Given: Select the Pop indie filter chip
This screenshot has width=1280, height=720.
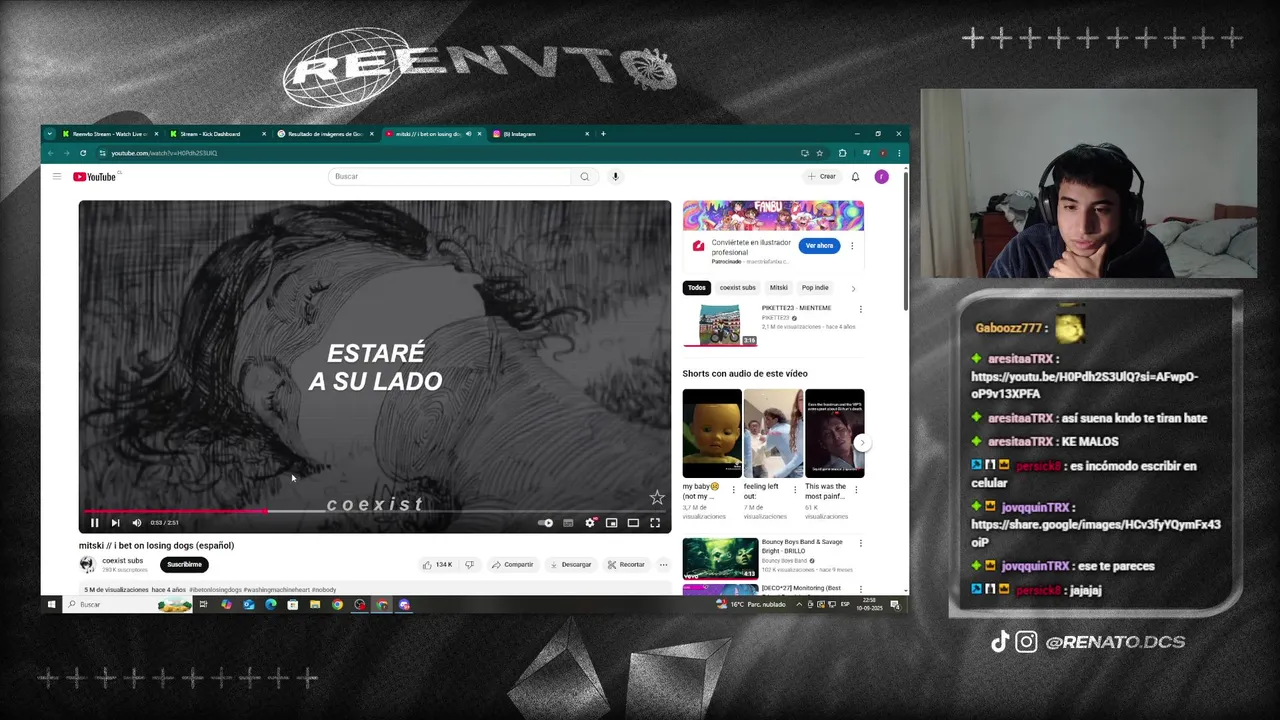Looking at the screenshot, I should point(815,287).
